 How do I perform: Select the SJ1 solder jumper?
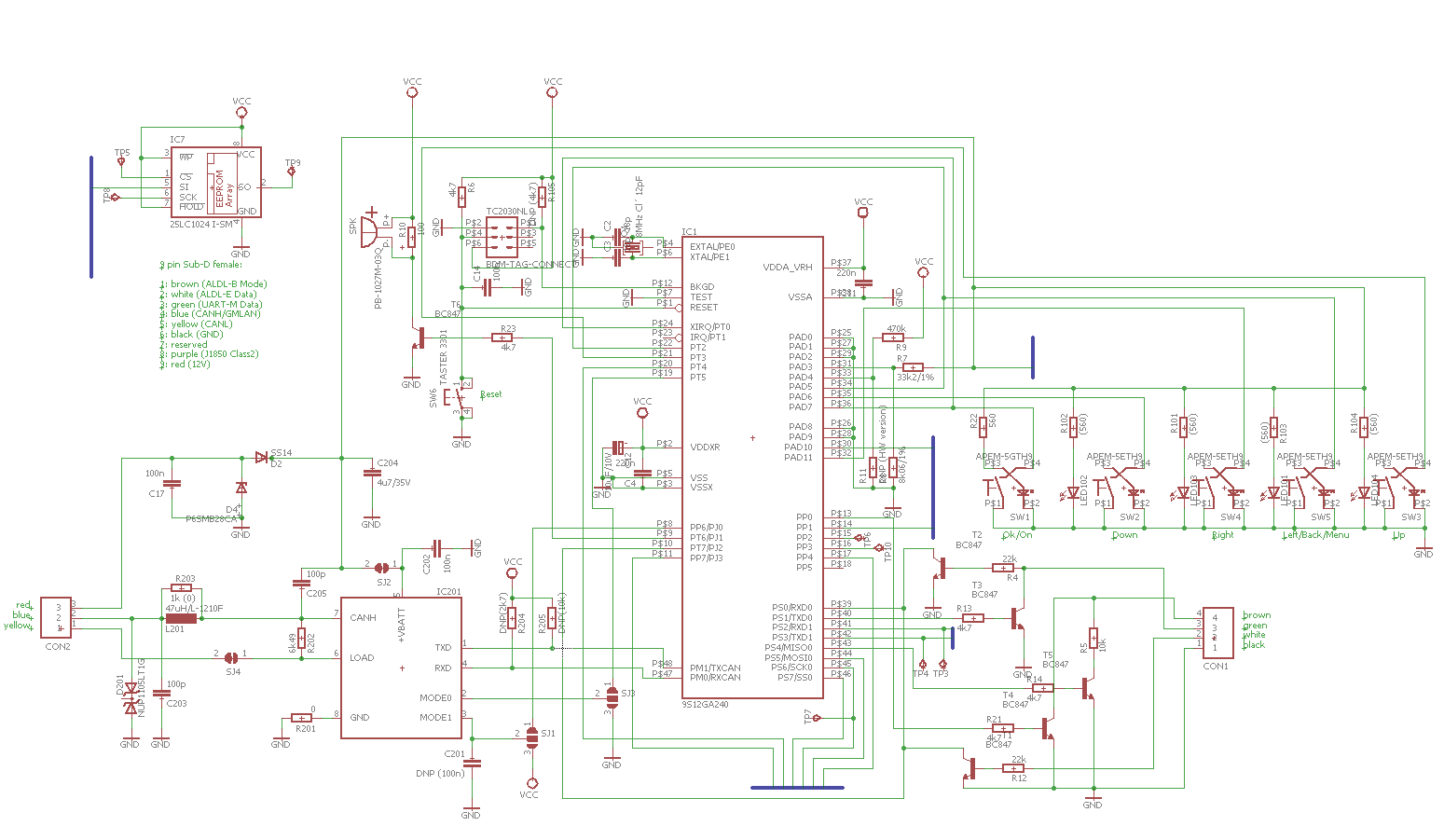pos(532,737)
